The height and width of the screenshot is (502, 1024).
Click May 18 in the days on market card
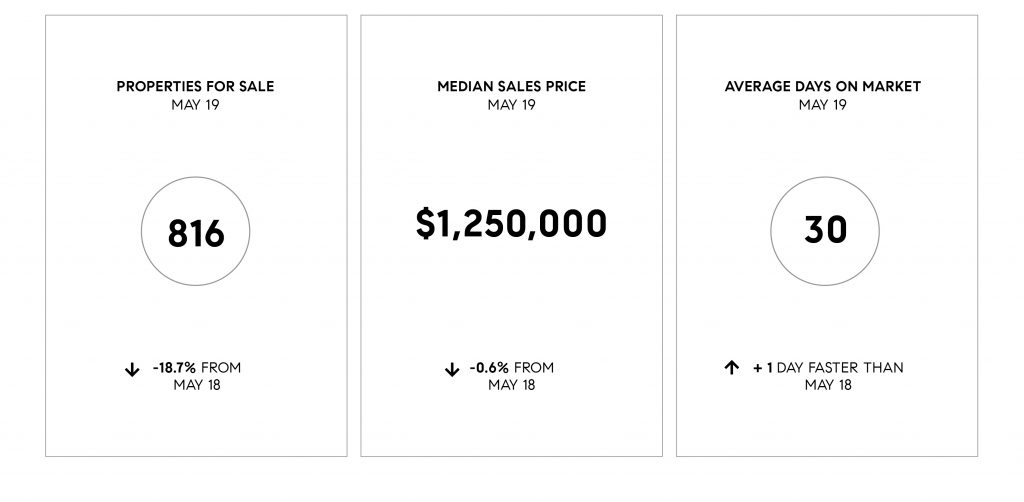(828, 385)
